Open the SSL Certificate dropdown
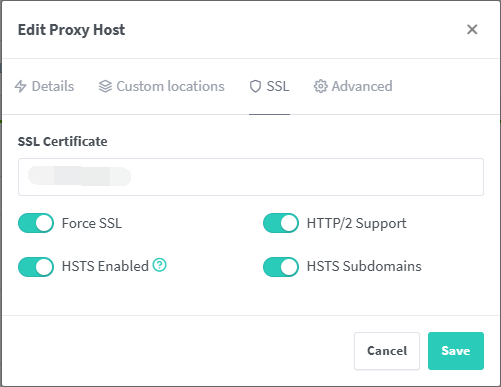 click(x=251, y=177)
